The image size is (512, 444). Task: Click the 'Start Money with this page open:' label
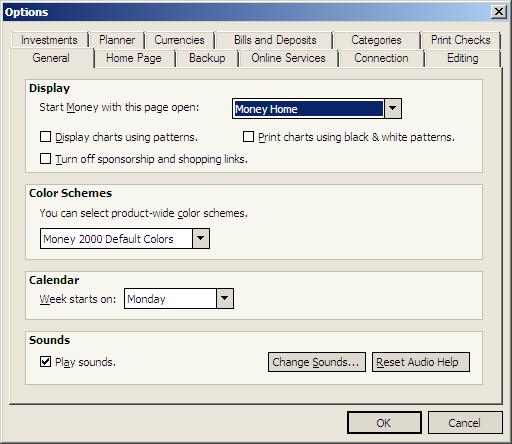coord(119,107)
